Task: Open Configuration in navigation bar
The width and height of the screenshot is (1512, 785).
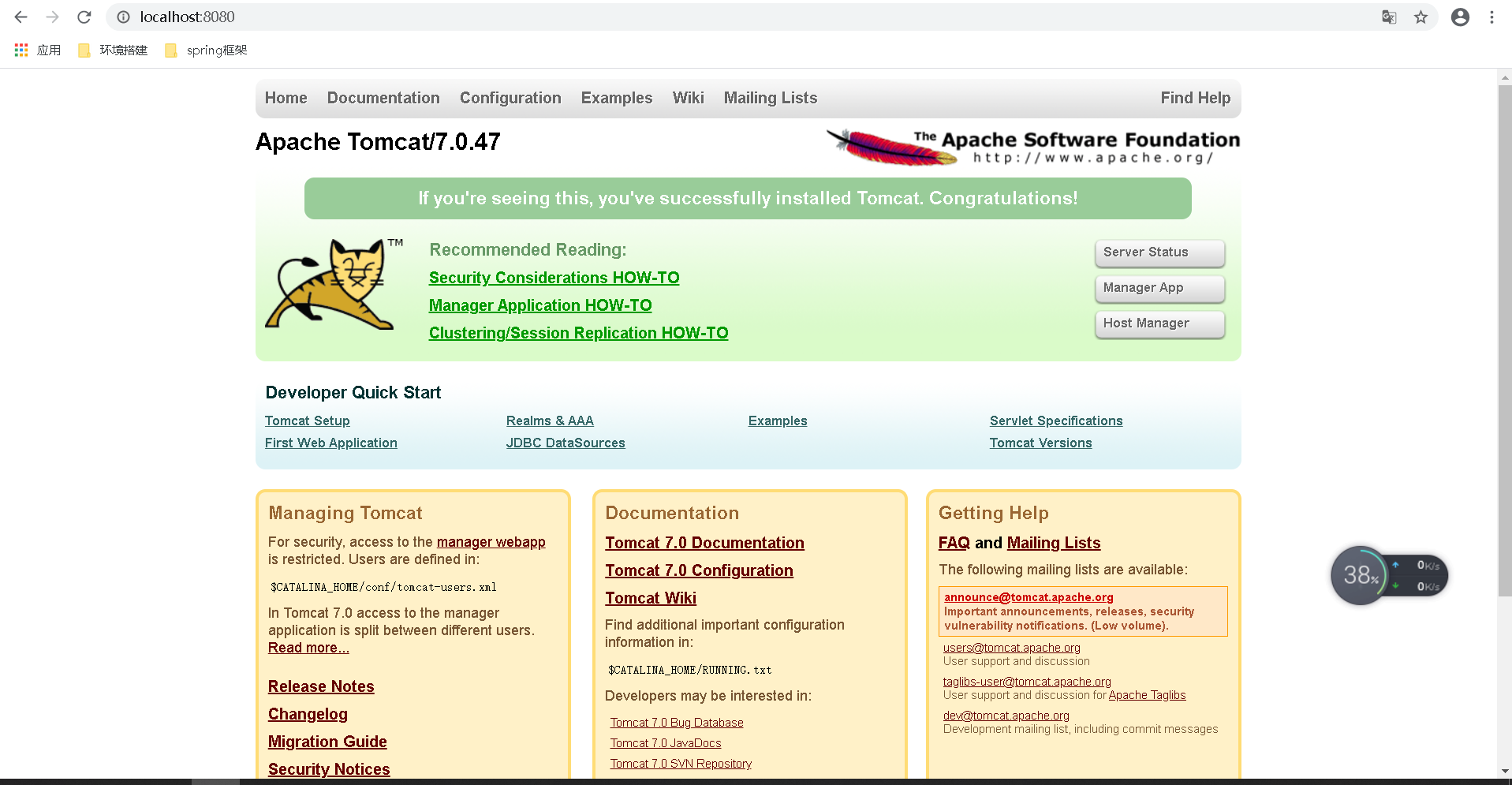Action: (x=510, y=98)
